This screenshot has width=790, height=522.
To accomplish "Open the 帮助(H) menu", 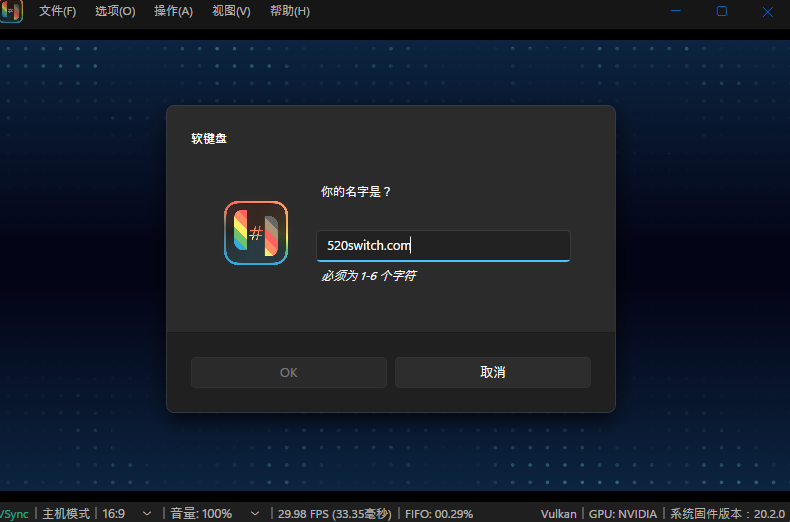I will 290,12.
